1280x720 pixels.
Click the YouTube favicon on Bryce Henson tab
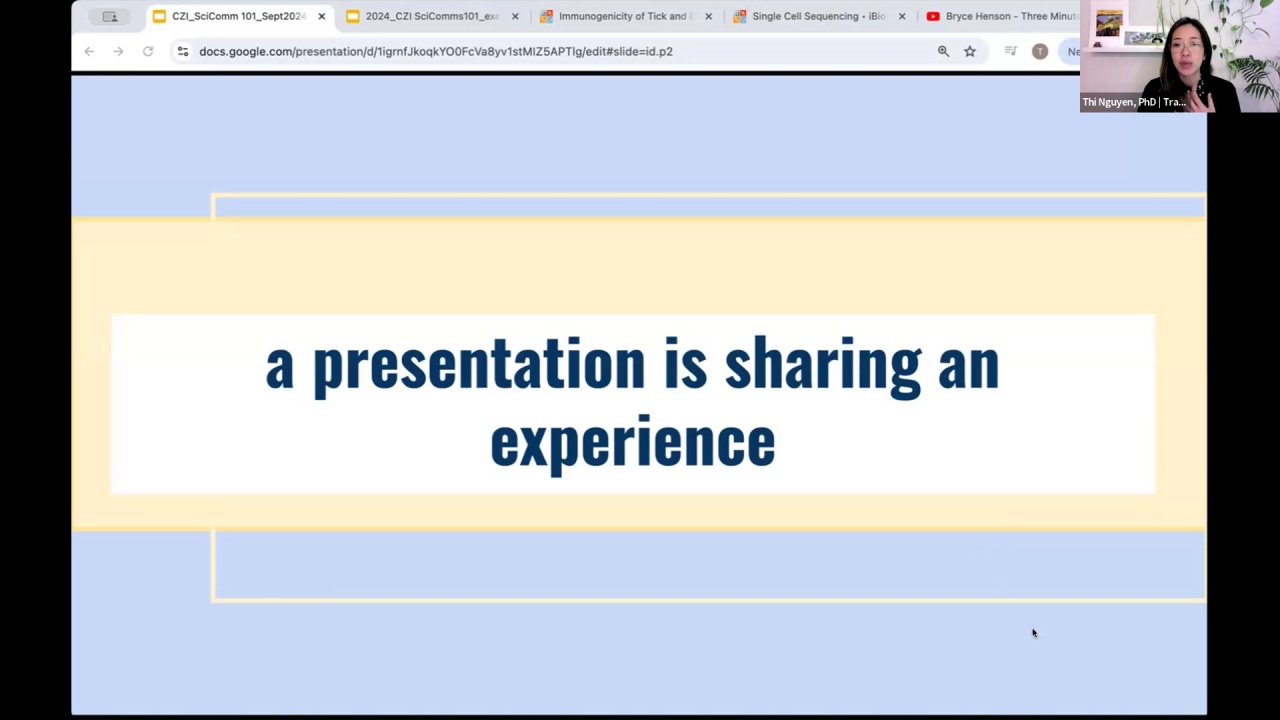(x=933, y=16)
